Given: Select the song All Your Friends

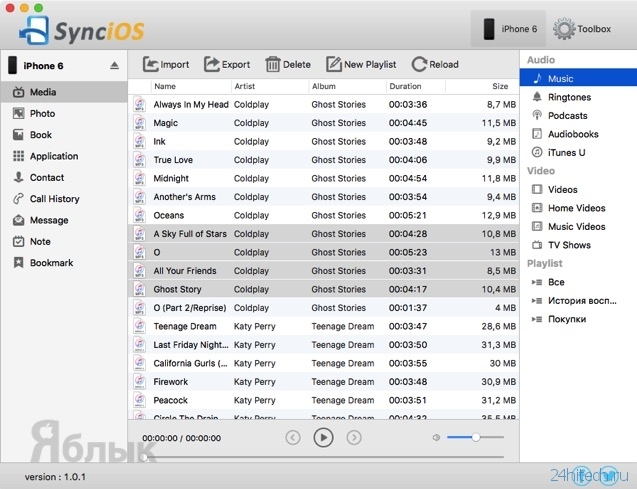Looking at the screenshot, I should pos(323,271).
